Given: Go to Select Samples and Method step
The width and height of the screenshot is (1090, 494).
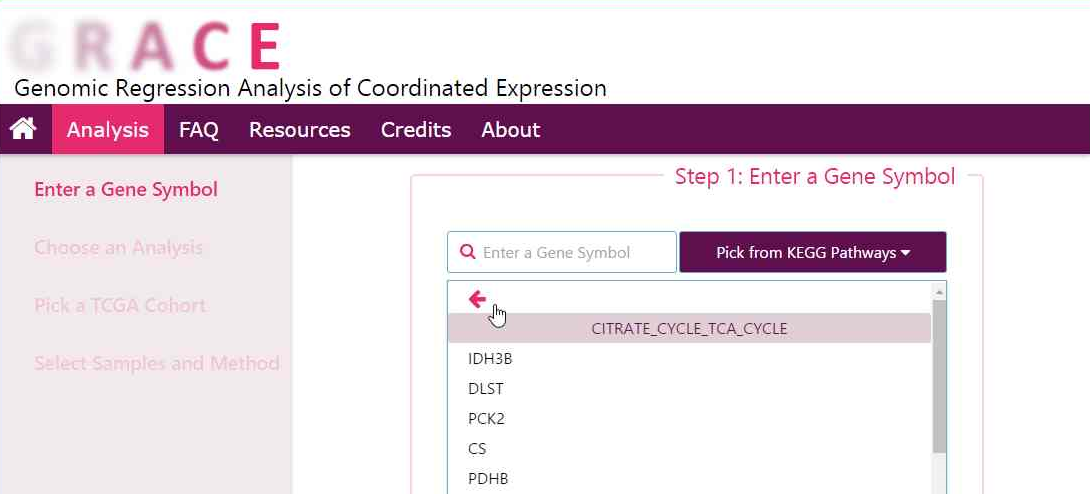Looking at the screenshot, I should [157, 363].
